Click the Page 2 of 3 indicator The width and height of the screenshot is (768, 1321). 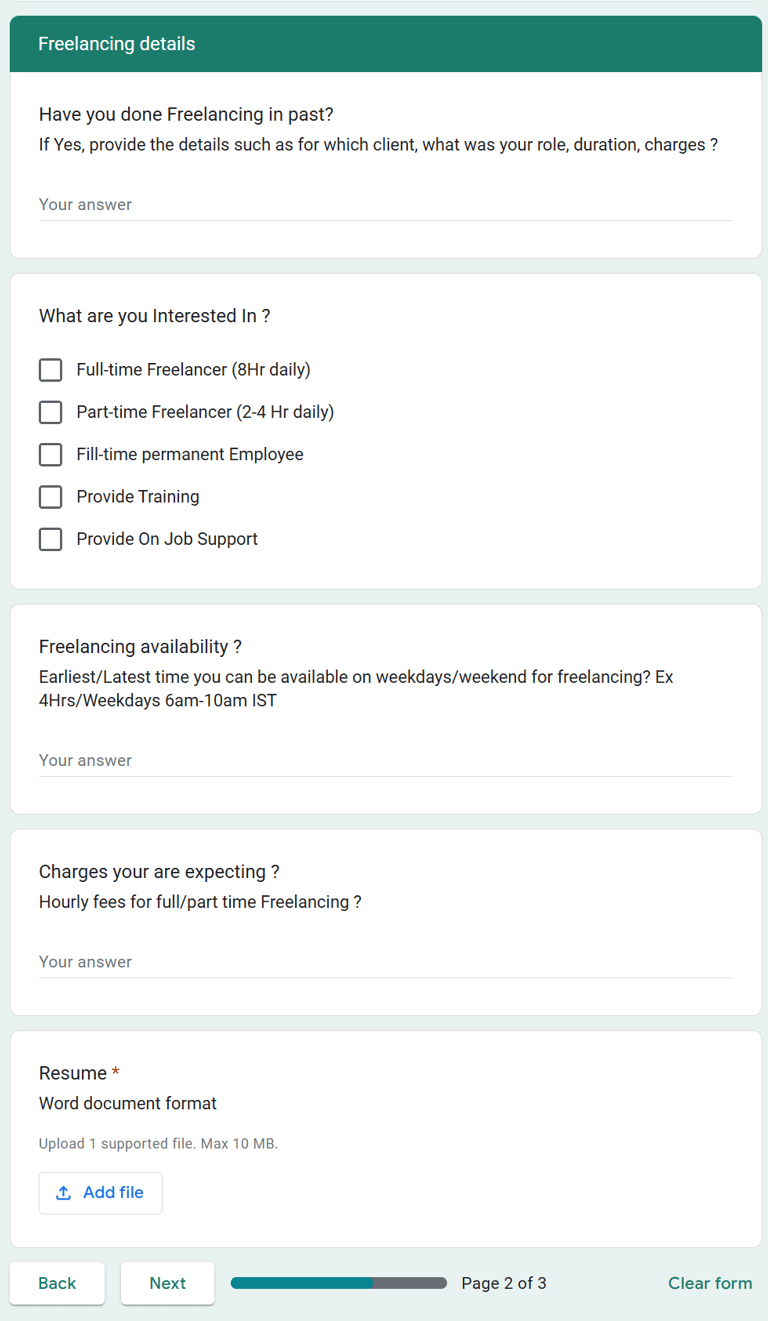(504, 1283)
